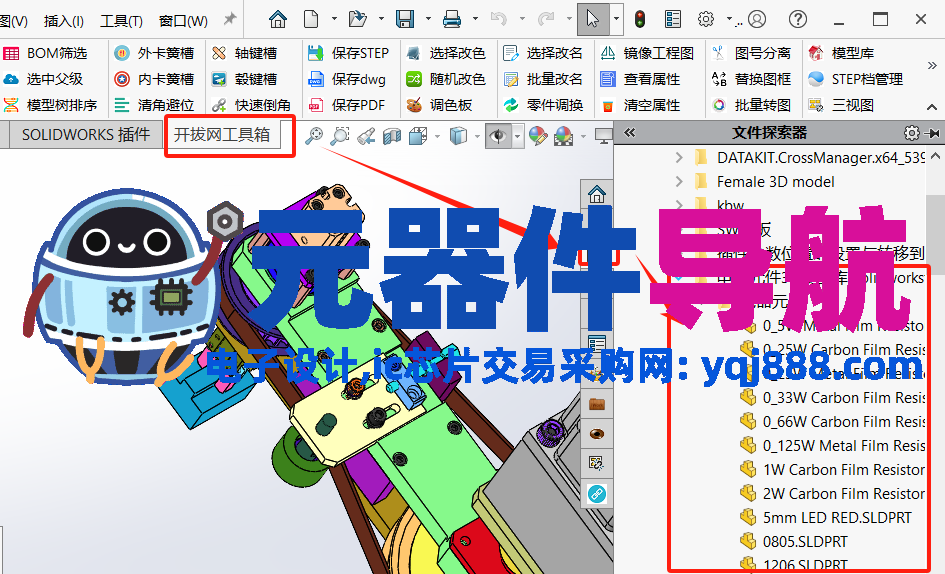Screen dimensions: 945x574
Task: Click 外卡簧槽 tool
Action: (154, 53)
